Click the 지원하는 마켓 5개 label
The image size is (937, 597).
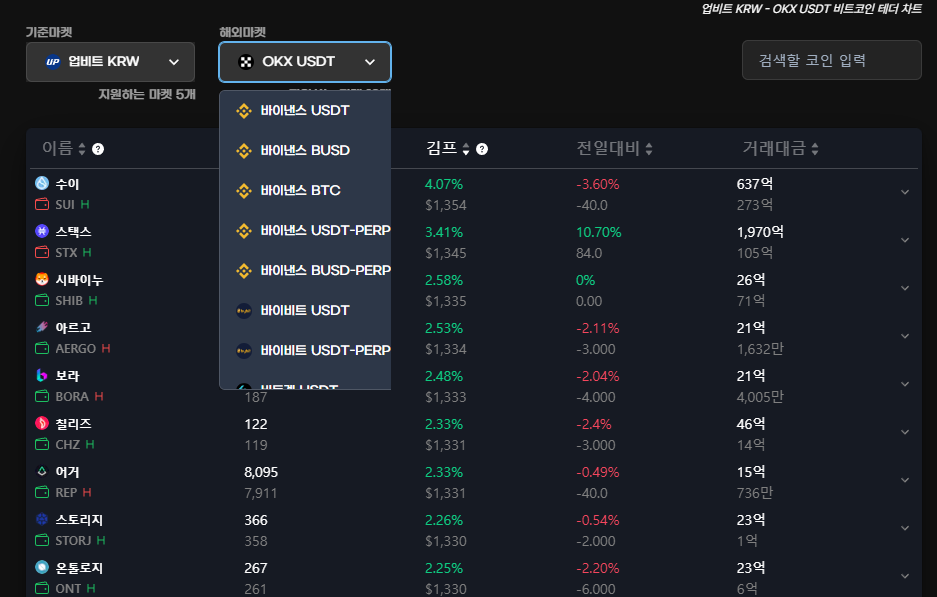pos(147,94)
